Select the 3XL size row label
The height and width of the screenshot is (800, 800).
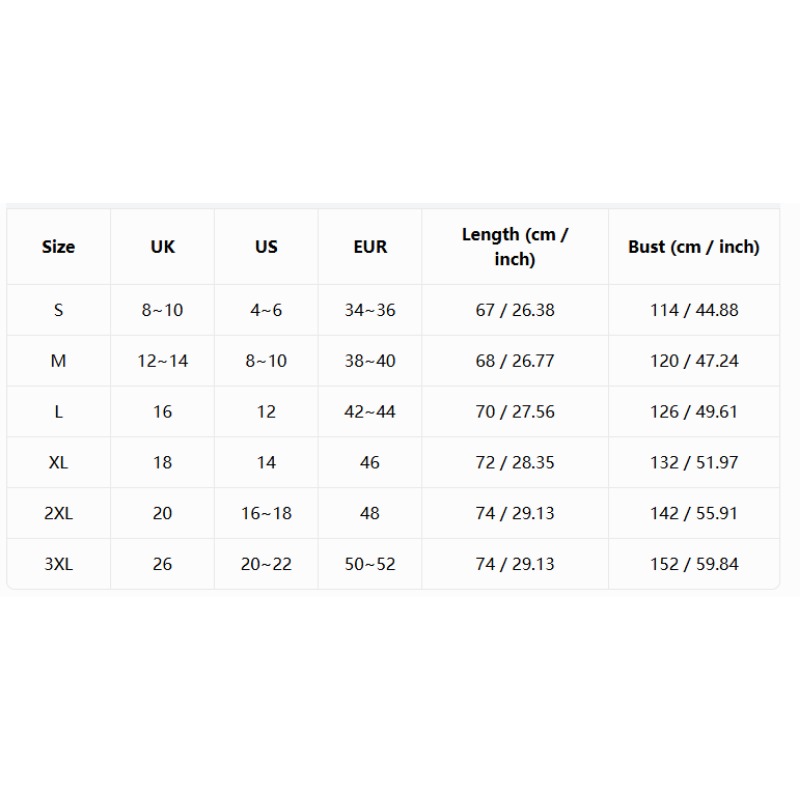pyautogui.click(x=58, y=564)
